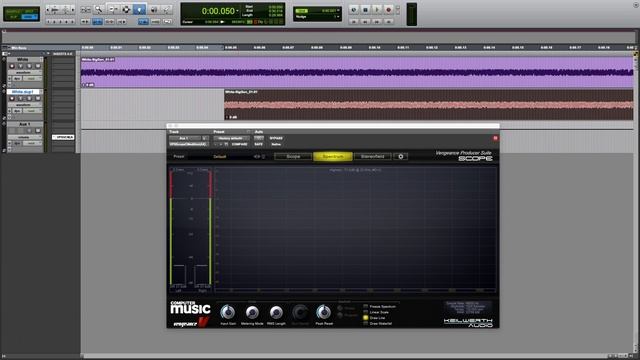The image size is (640, 360).
Task: Select the Pencil tool
Action: 167,9
